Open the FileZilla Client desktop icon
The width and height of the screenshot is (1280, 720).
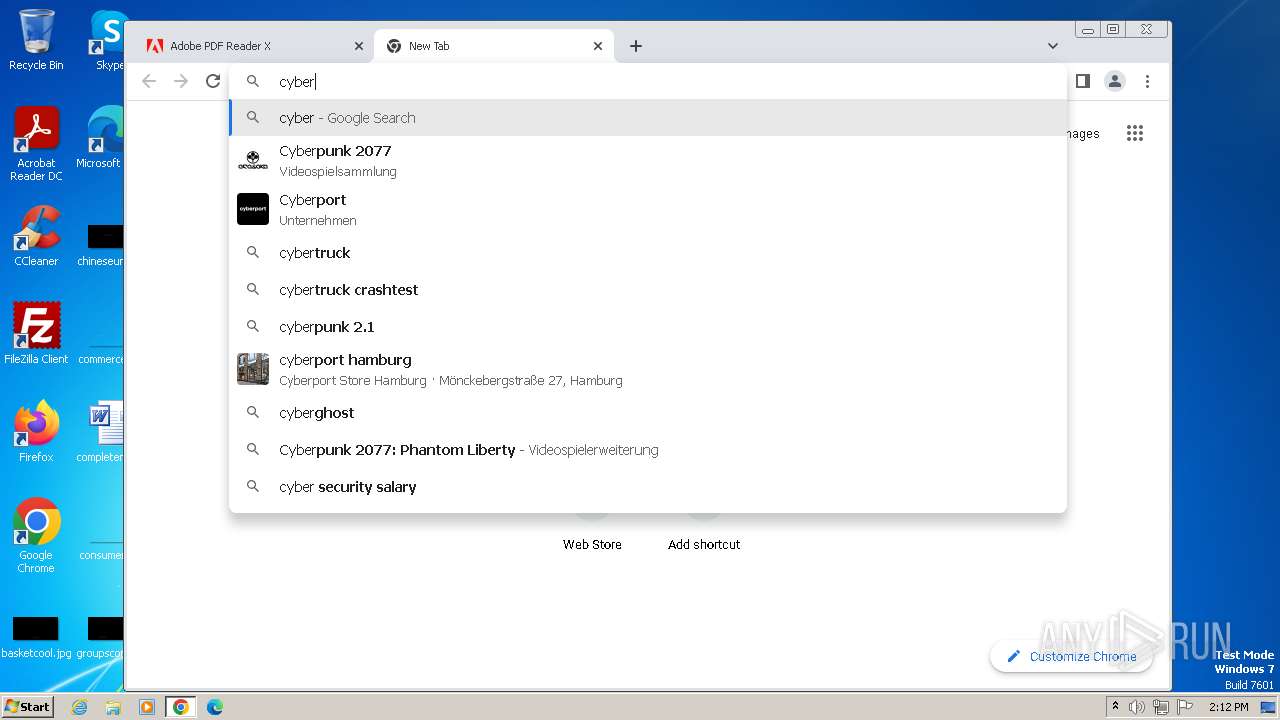point(36,334)
